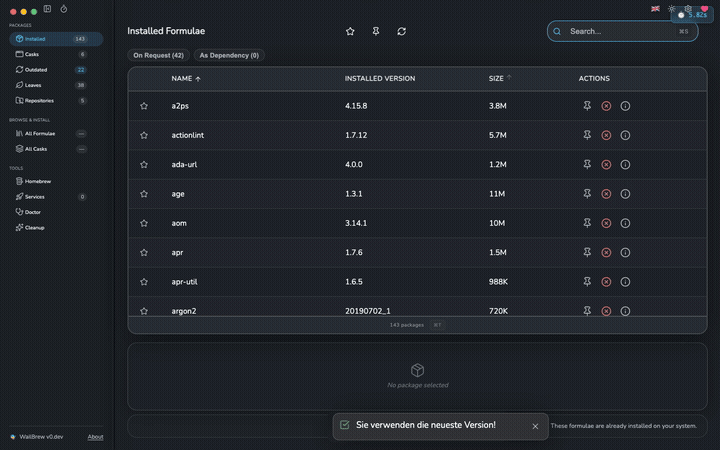720x450 pixels.
Task: Favorite actionlint with its star
Action: pyautogui.click(x=144, y=135)
